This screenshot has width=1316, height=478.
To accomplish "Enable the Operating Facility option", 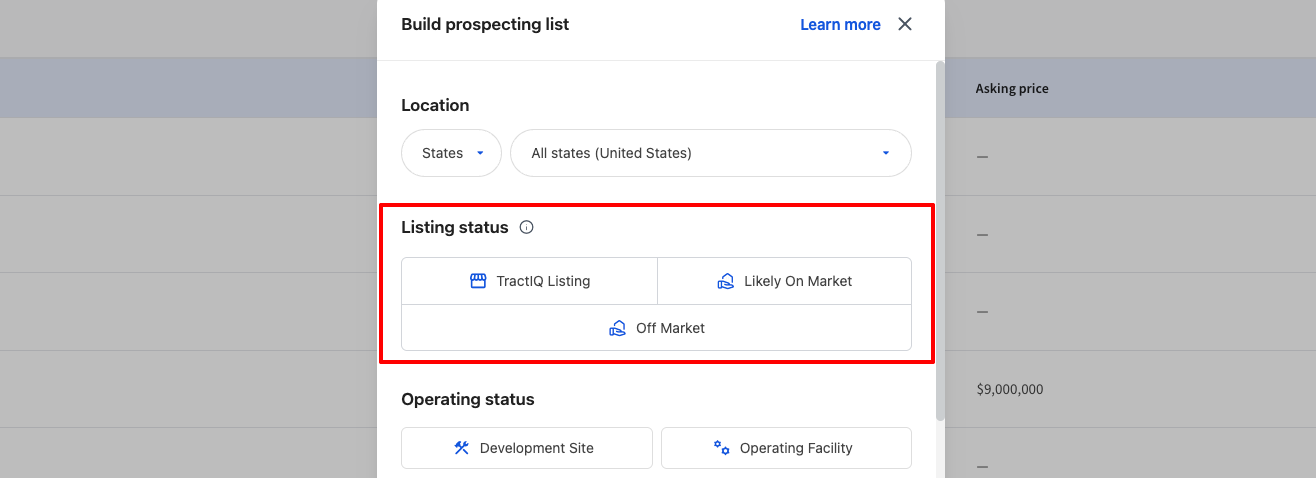I will click(786, 448).
